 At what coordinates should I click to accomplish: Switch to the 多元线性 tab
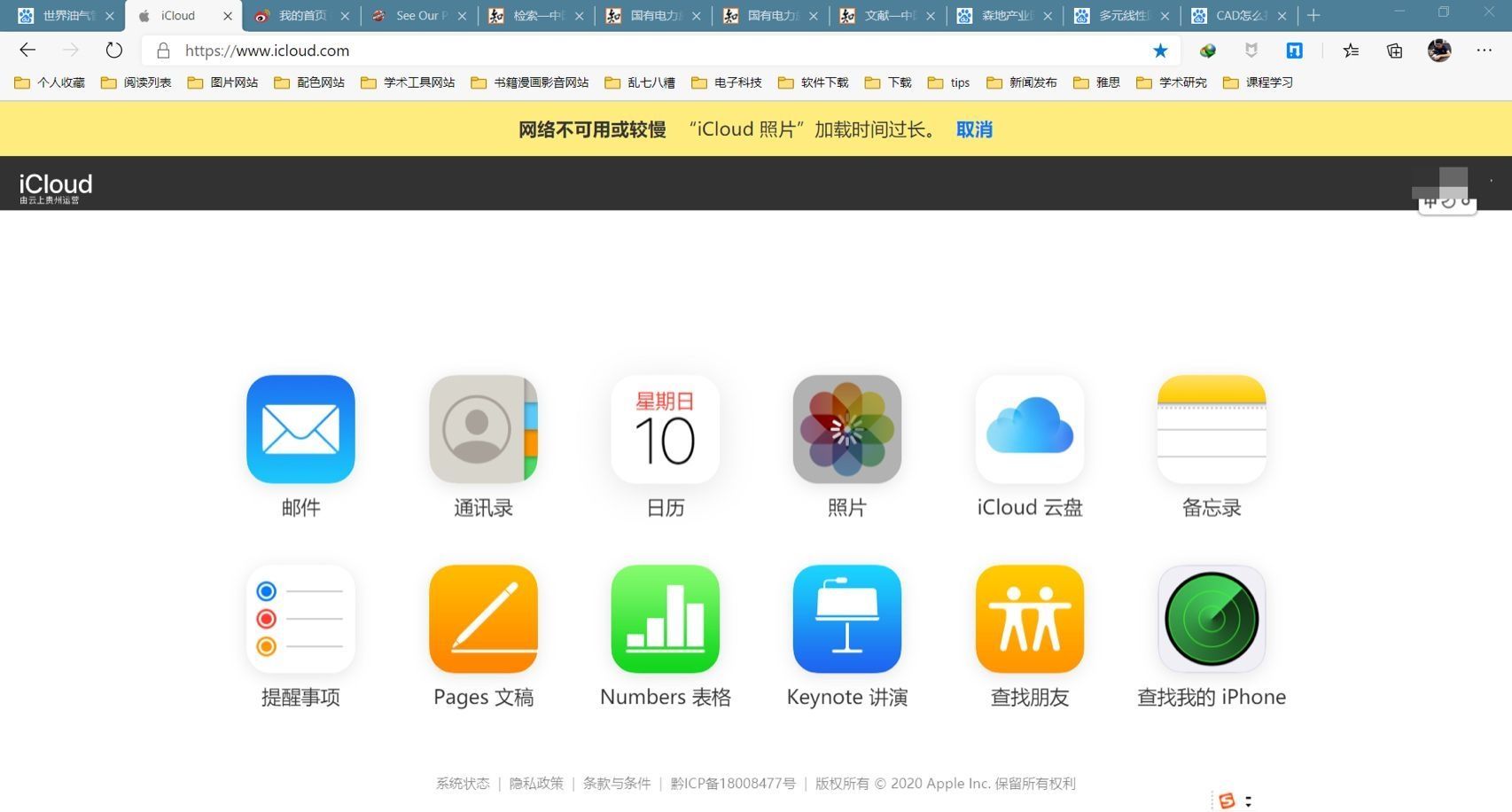(1121, 16)
